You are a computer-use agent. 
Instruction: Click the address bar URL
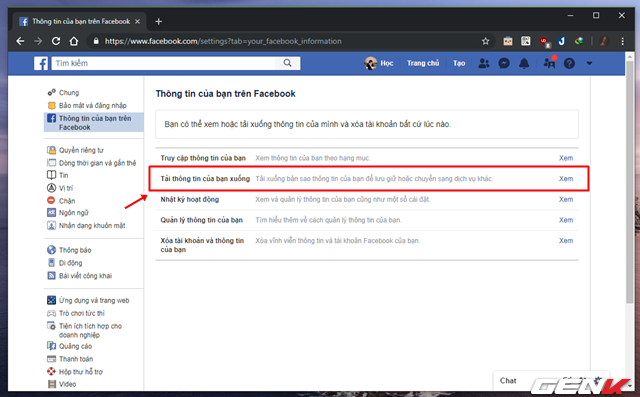(223, 41)
